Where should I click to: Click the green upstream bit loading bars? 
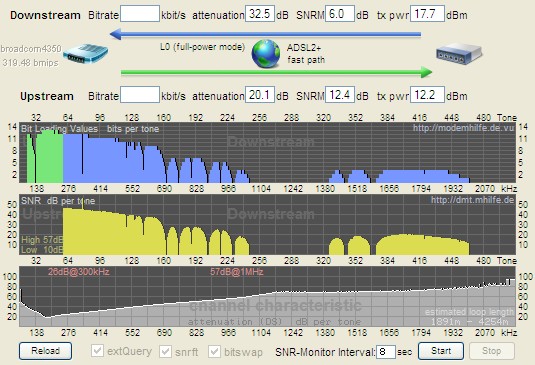pyautogui.click(x=45, y=157)
